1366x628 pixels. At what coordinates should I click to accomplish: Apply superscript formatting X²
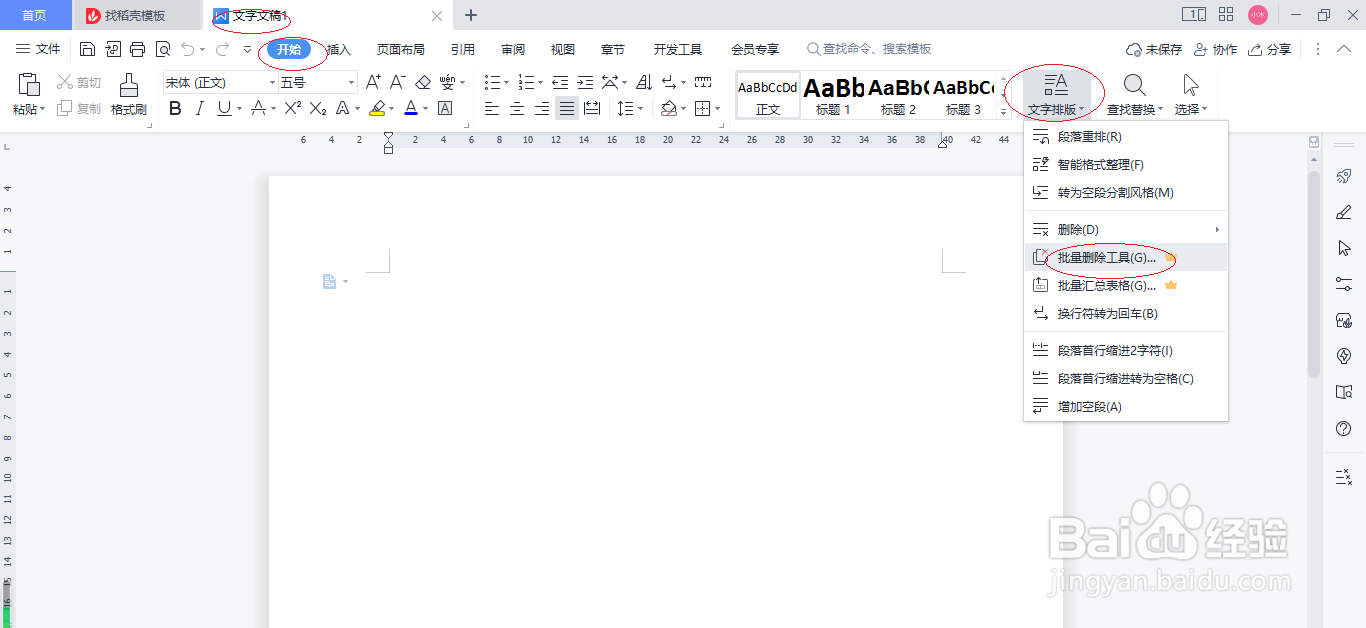click(x=294, y=107)
